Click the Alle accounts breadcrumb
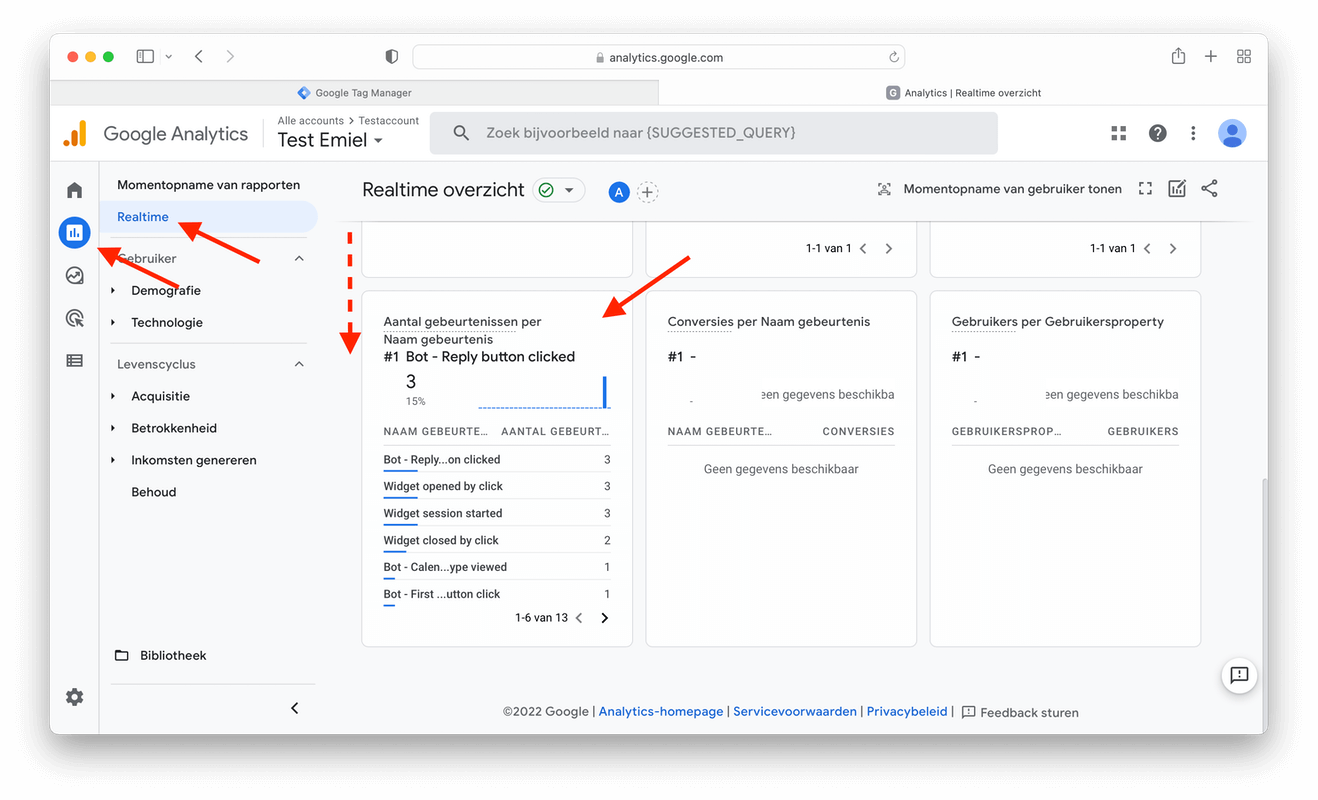Viewport: 1318px width, 800px height. tap(310, 121)
